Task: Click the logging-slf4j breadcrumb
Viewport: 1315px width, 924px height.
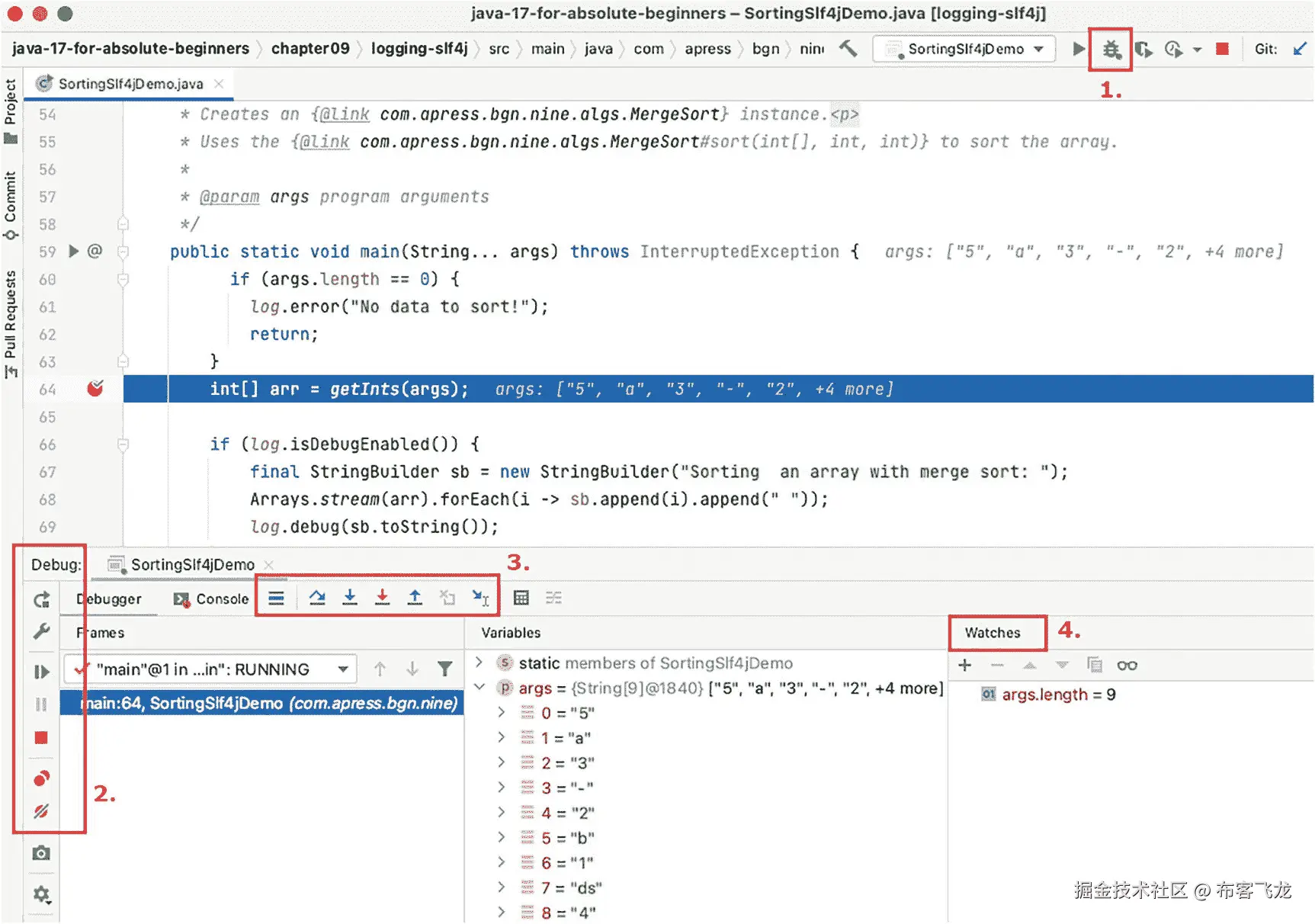Action: tap(419, 49)
